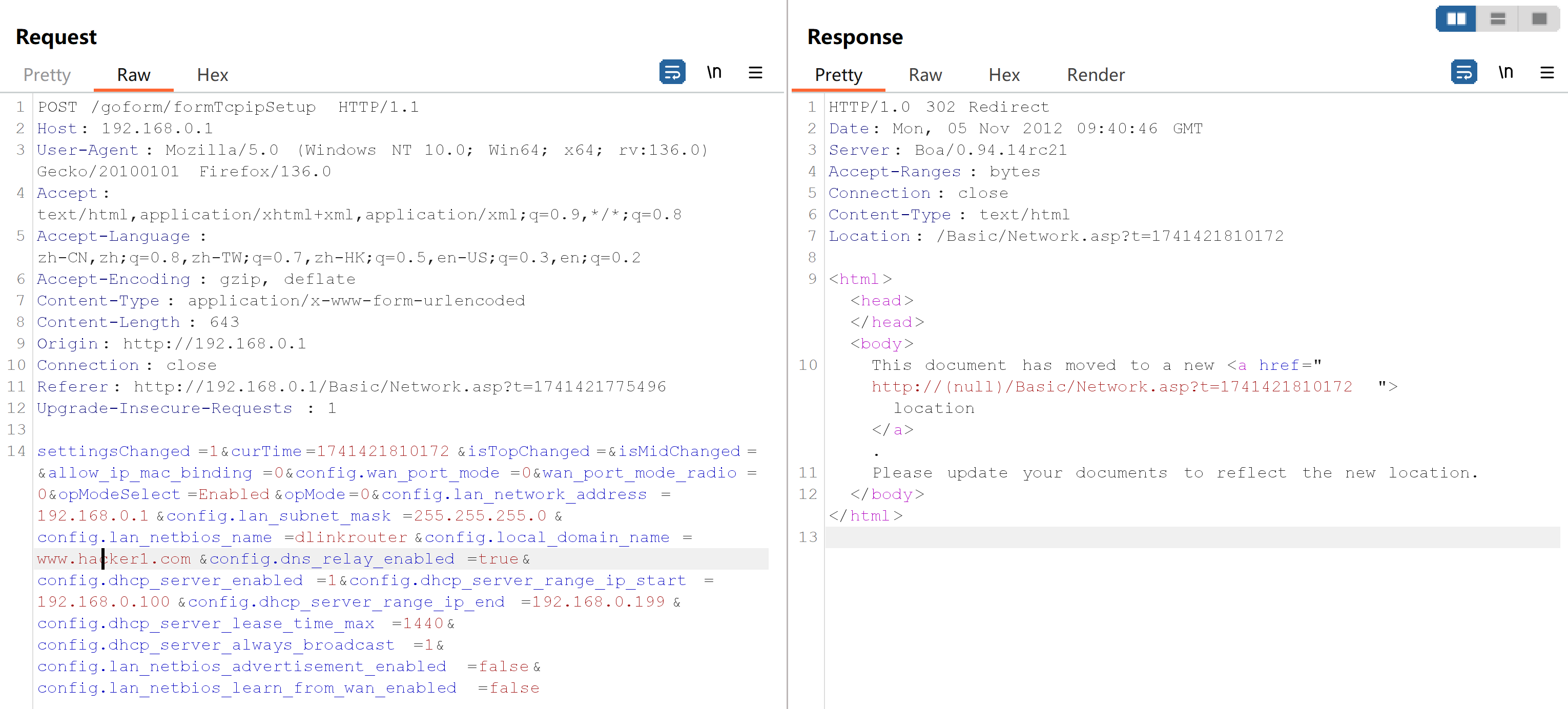Click the empty line 13 in Response
The width and height of the screenshot is (1568, 709).
click(x=1157, y=537)
